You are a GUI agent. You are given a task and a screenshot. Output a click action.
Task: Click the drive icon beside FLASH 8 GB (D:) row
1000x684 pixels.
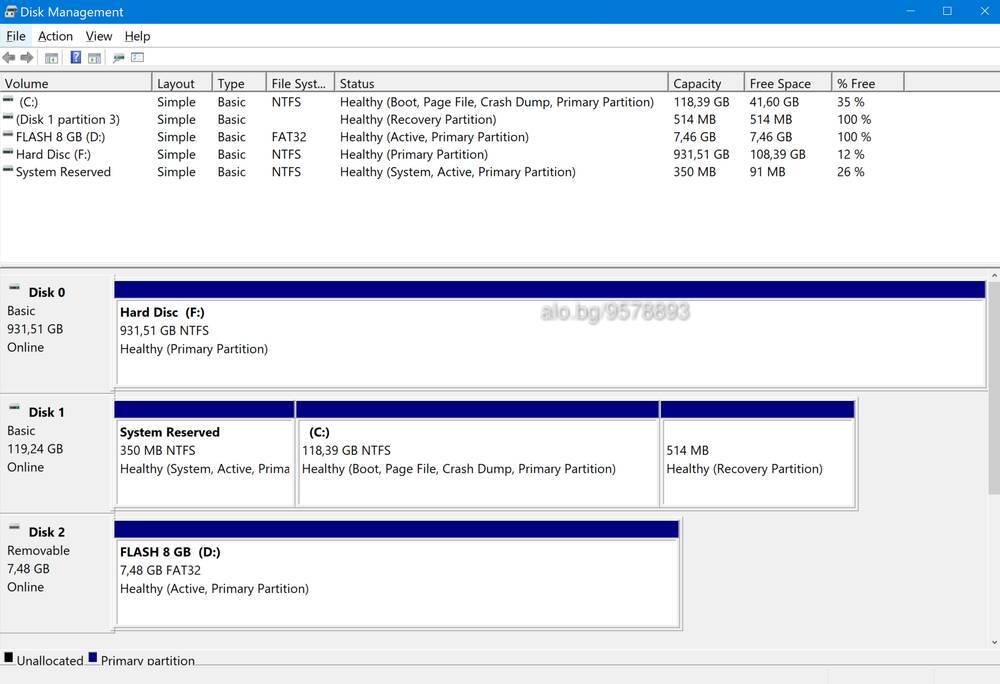8,135
